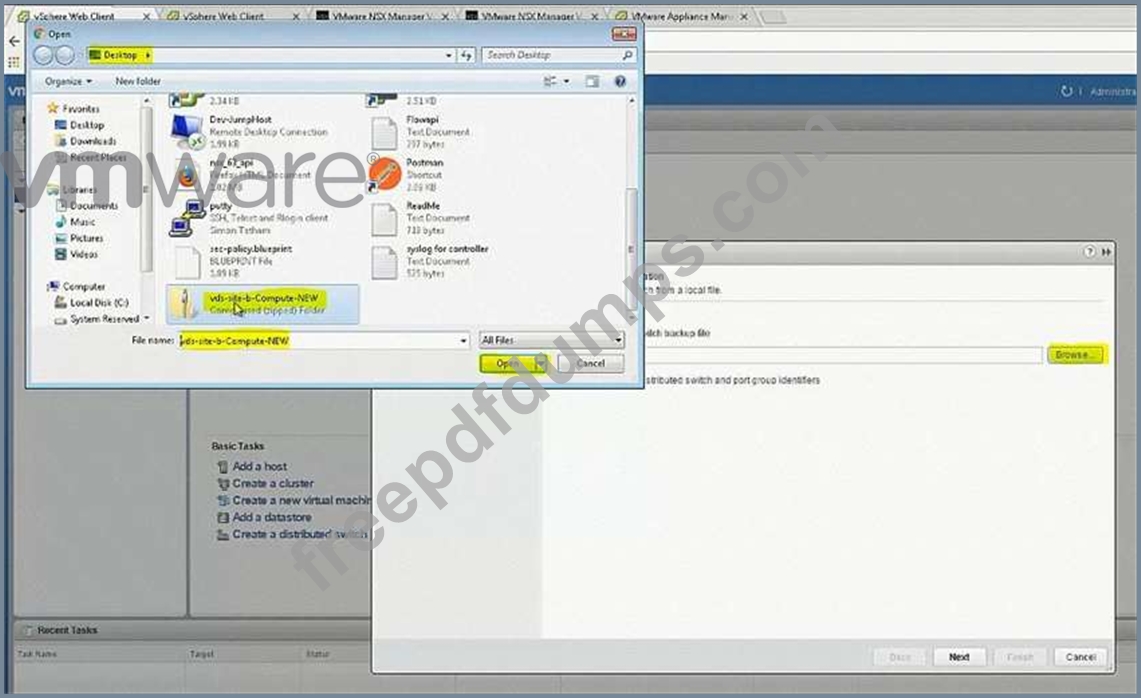Open the File name combo dropdown arrow
The height and width of the screenshot is (698, 1141).
464,341
